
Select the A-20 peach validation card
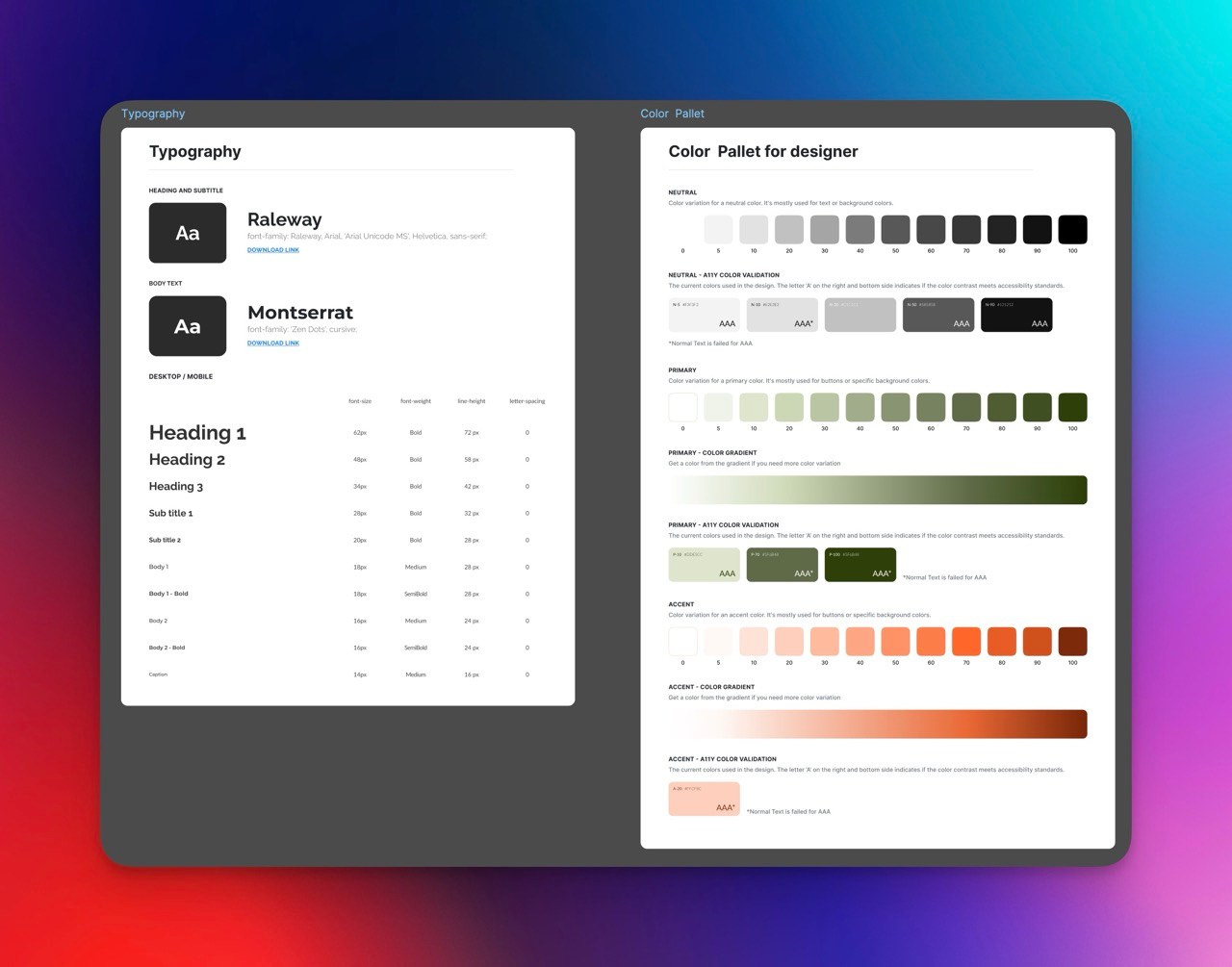(705, 799)
